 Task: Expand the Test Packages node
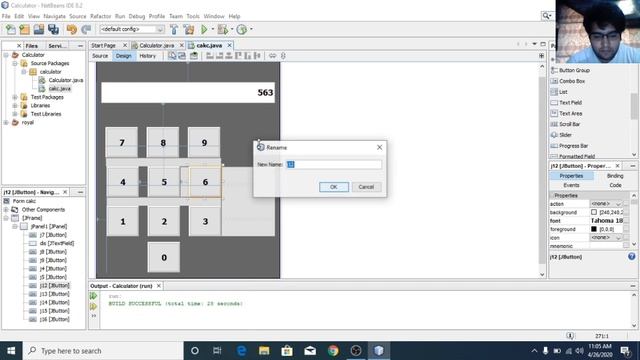(15, 97)
